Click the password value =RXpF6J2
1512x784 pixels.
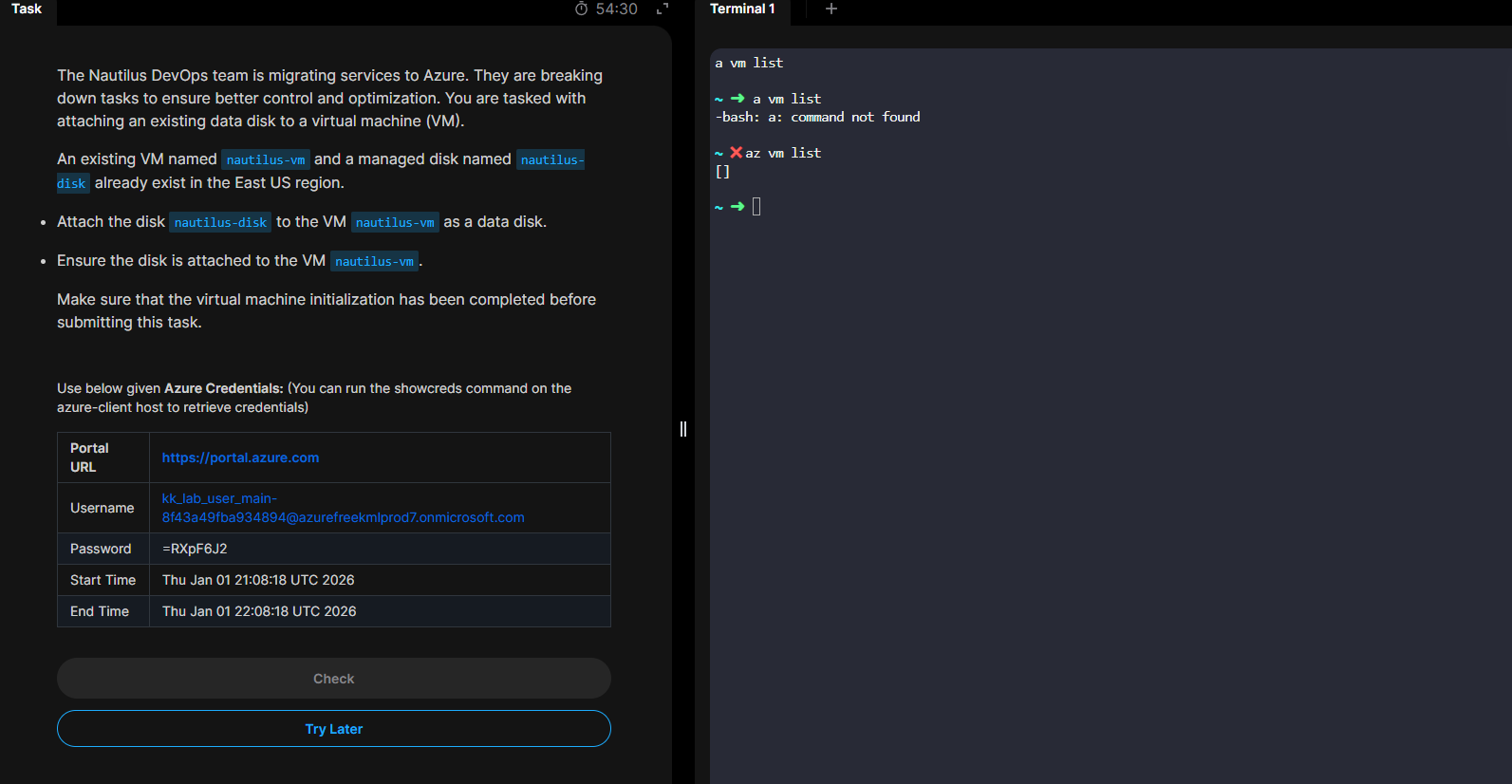tap(195, 549)
